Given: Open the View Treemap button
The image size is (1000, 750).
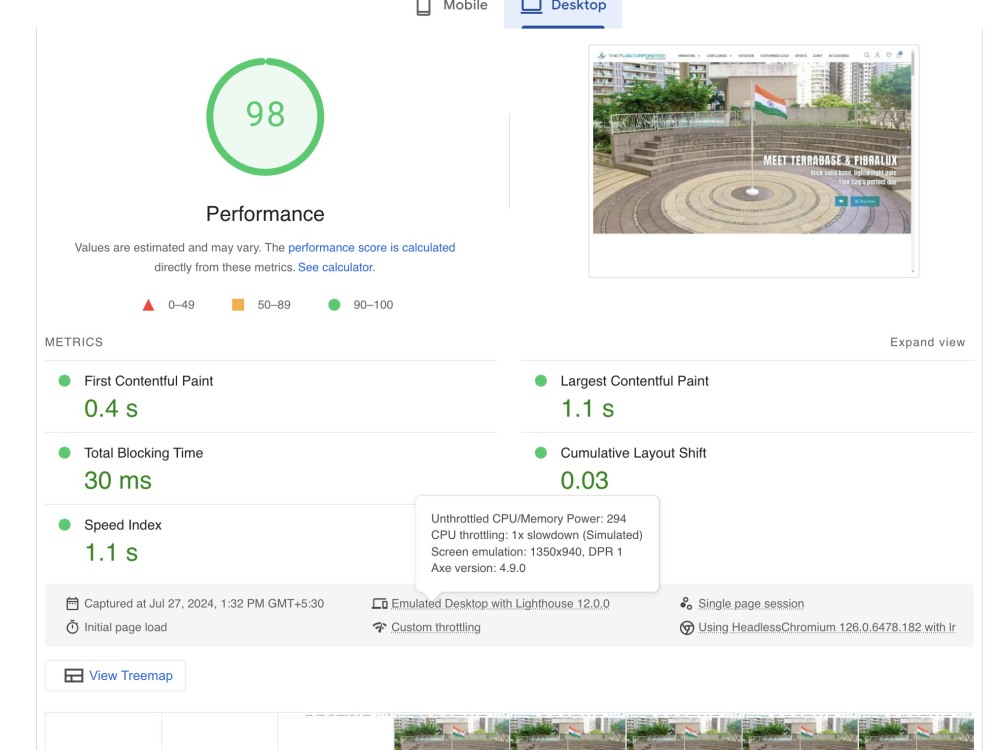Looking at the screenshot, I should (115, 675).
